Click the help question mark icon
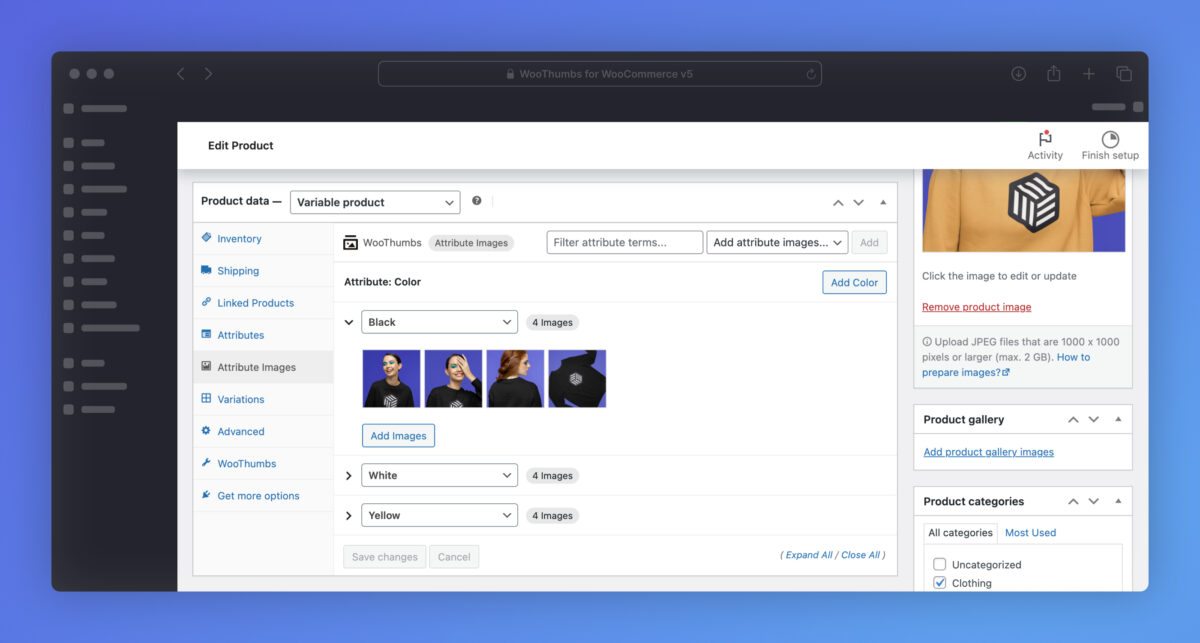This screenshot has width=1200, height=643. (477, 201)
